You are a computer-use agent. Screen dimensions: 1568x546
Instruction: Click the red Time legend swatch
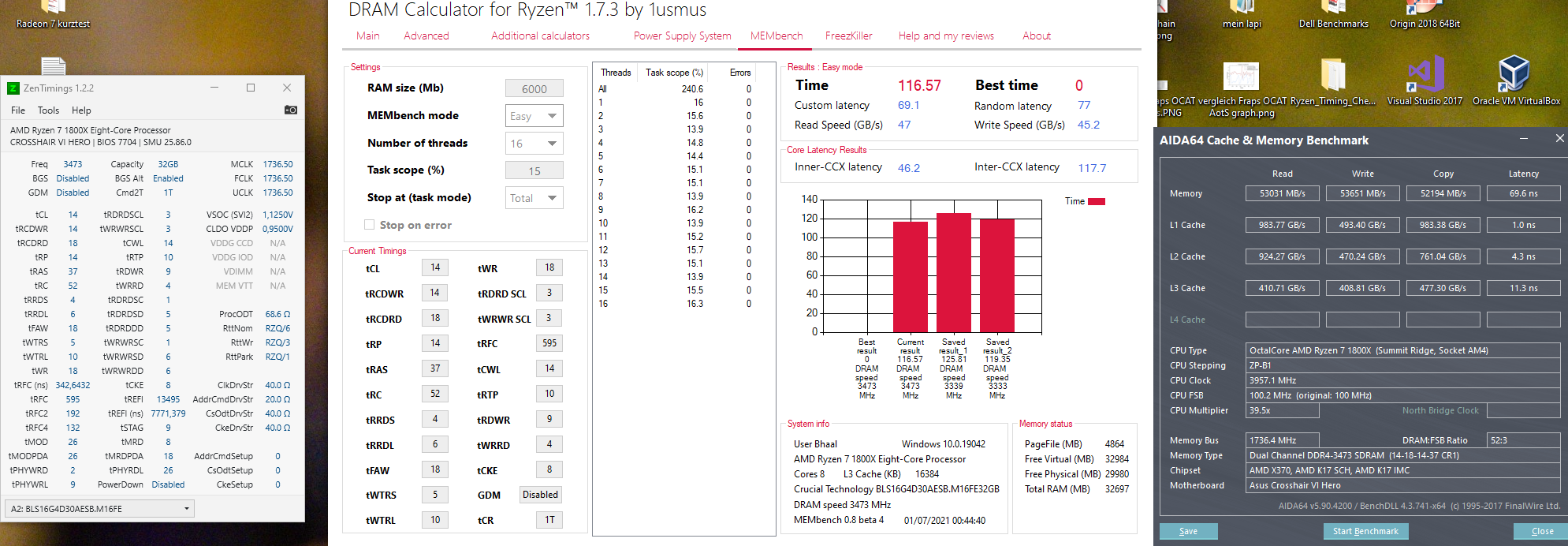[1097, 201]
